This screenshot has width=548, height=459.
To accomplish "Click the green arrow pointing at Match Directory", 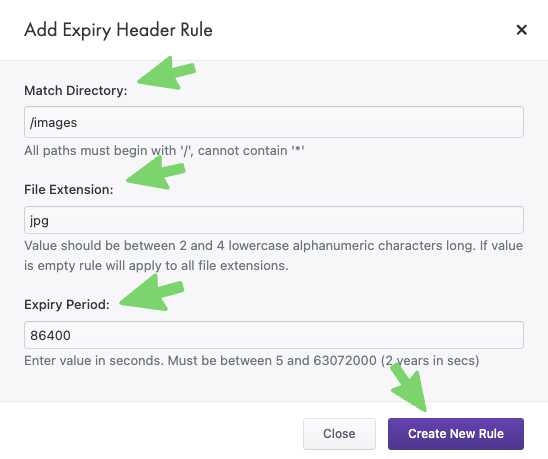I will (x=166, y=73).
